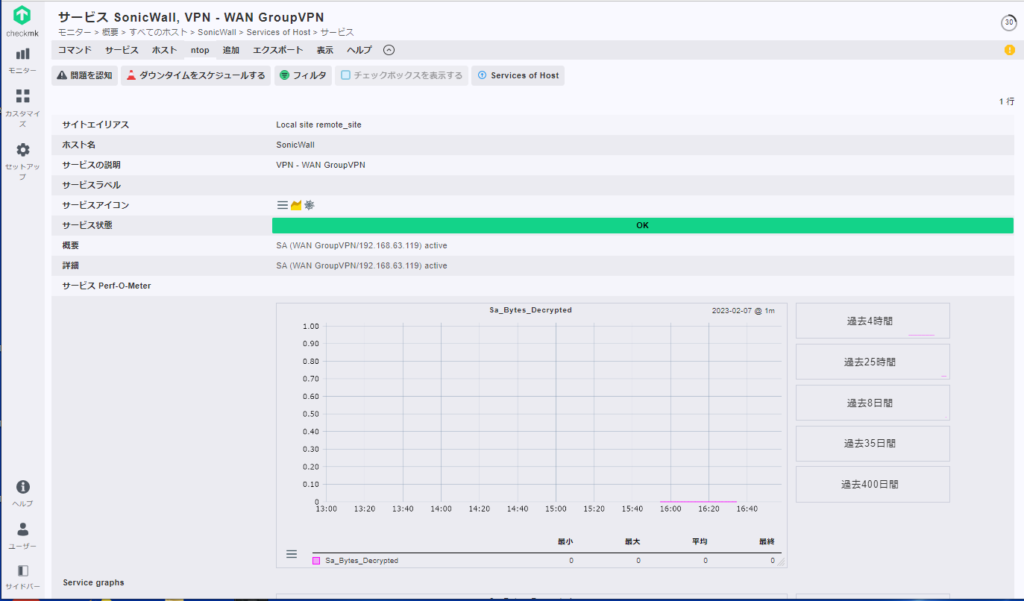Click the Service graphs label
The width and height of the screenshot is (1024, 601).
pyautogui.click(x=93, y=583)
